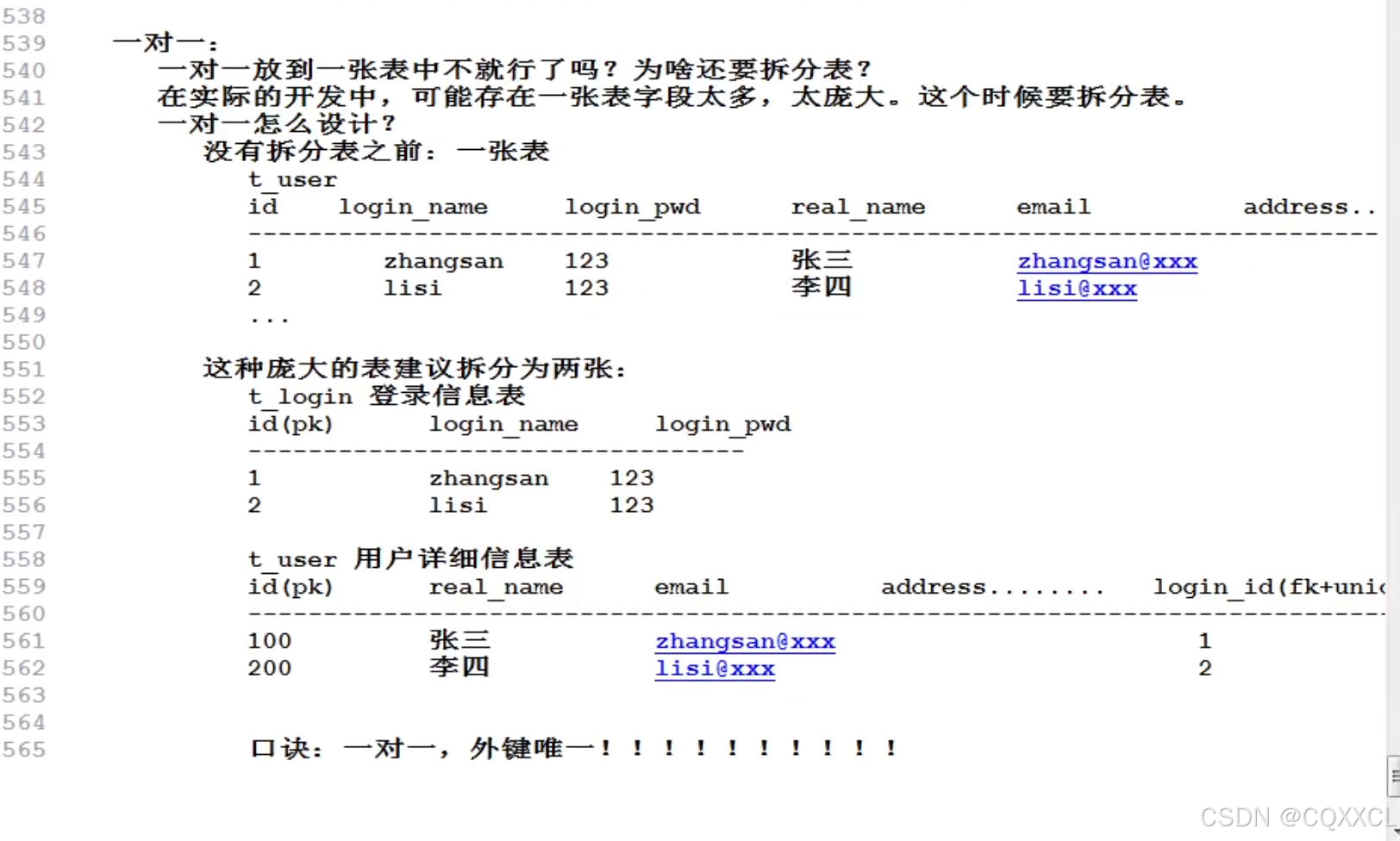
Task: Click line number 563 in the gutter
Action: pos(23,695)
